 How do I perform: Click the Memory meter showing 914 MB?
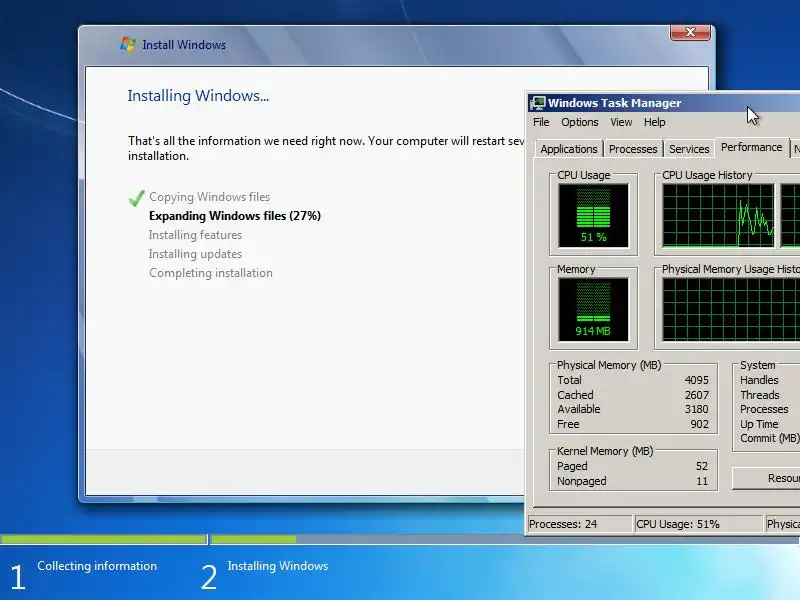pos(593,309)
